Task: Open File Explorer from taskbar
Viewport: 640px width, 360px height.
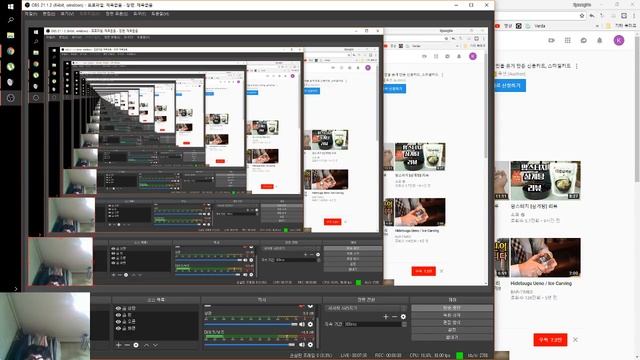Action: pyautogui.click(x=11, y=36)
